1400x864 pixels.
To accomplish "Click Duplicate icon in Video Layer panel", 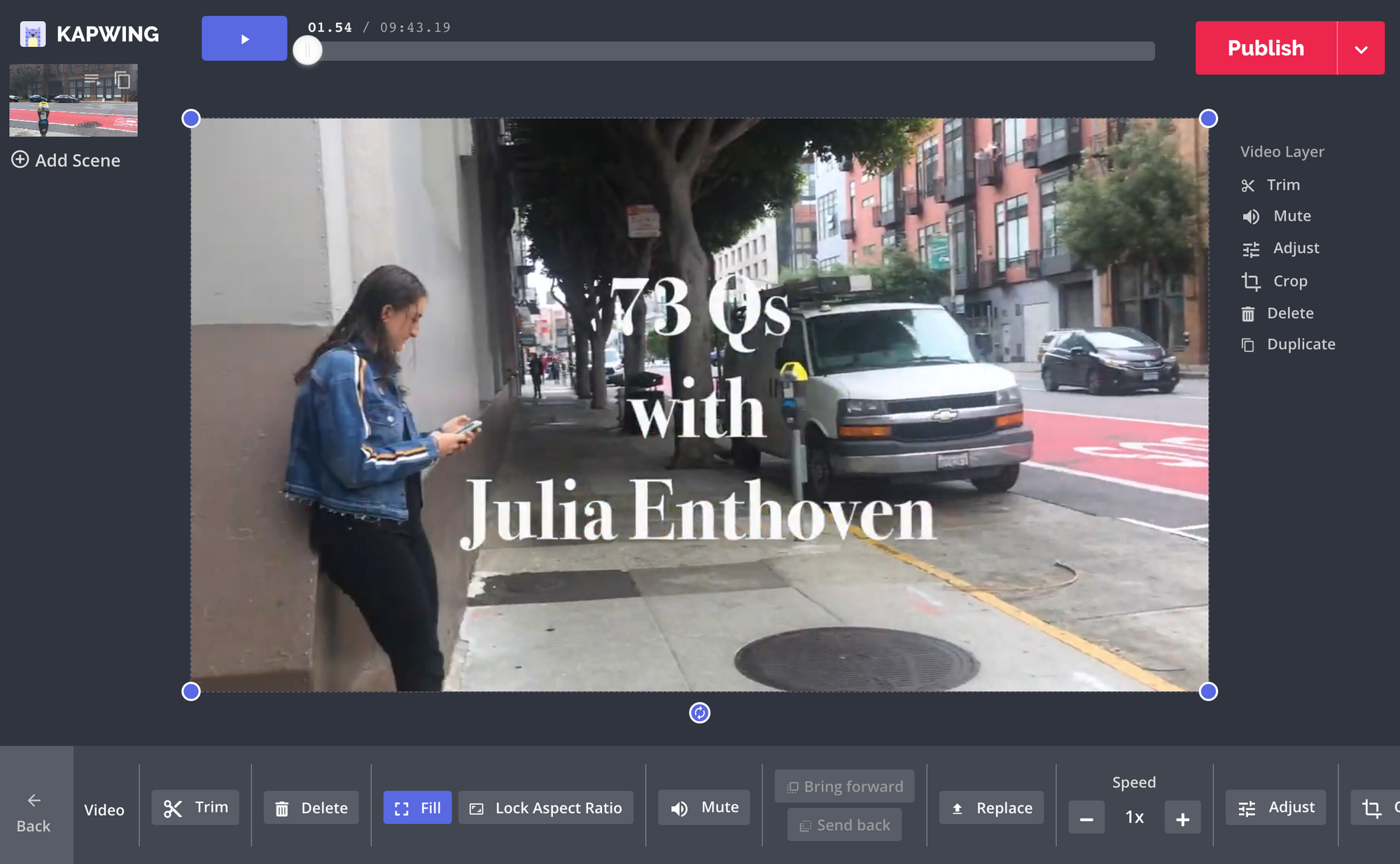I will click(1248, 344).
